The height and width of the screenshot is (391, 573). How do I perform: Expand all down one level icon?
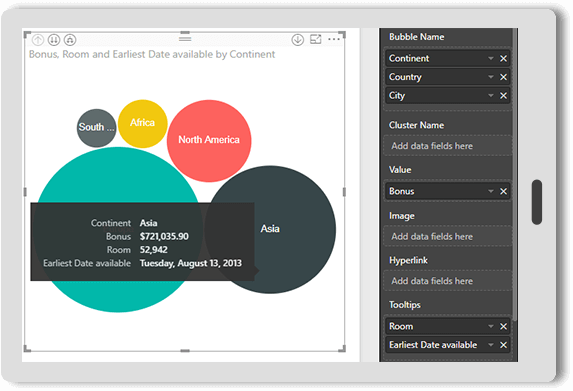click(x=70, y=39)
